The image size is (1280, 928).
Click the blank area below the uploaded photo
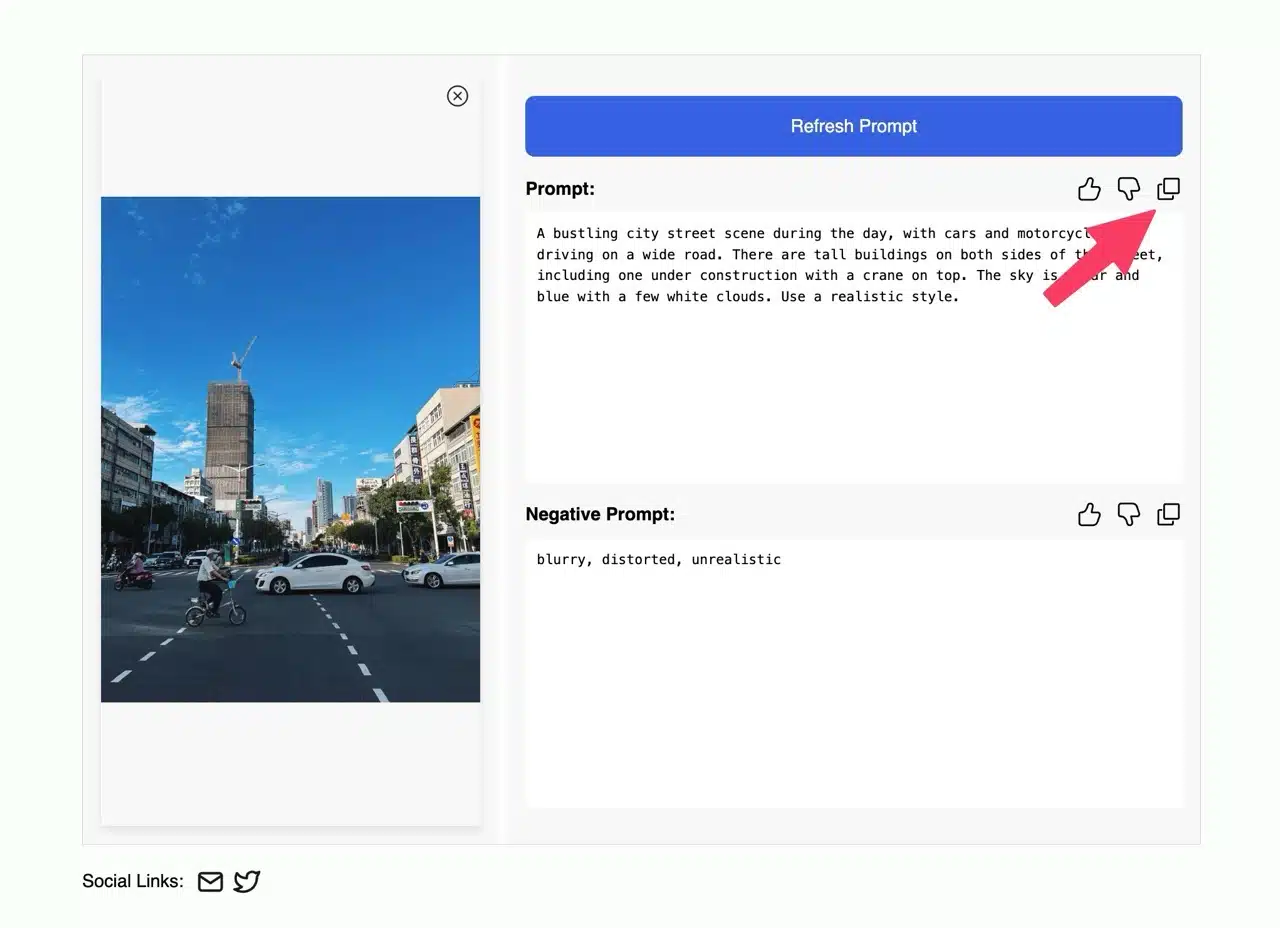point(290,763)
